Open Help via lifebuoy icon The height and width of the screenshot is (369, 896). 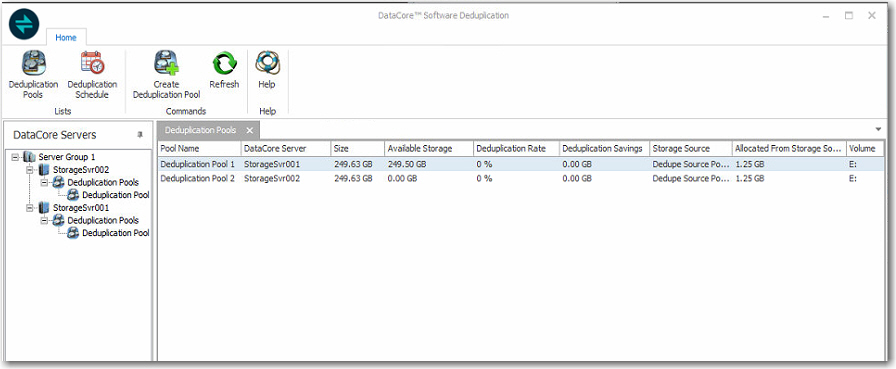point(267,63)
